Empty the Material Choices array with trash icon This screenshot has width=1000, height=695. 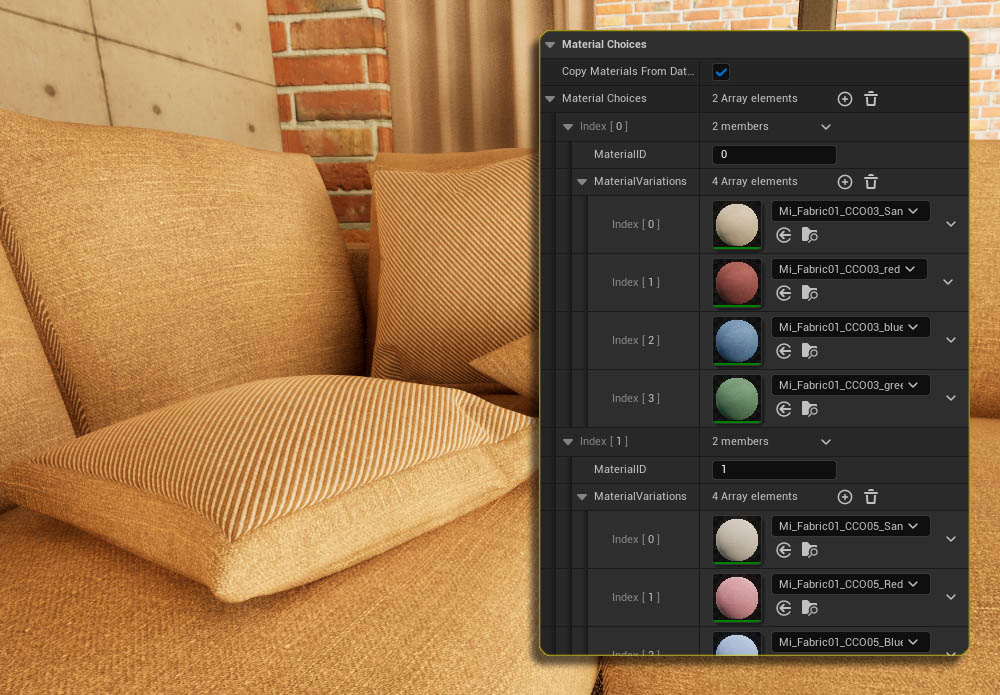pyautogui.click(x=871, y=99)
